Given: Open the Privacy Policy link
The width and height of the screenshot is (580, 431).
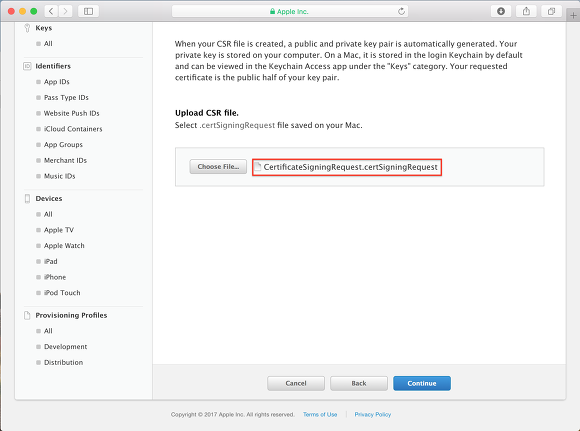Looking at the screenshot, I should pyautogui.click(x=373, y=414).
